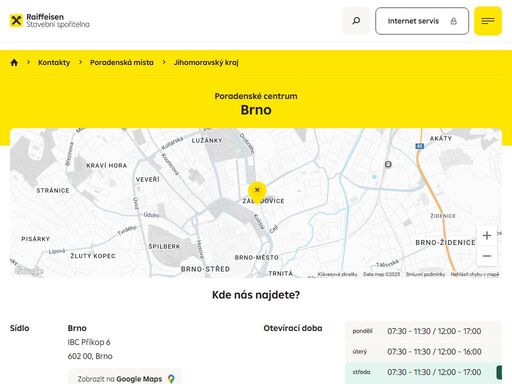The image size is (512, 384).
Task: Click the VEVEŘÍ map label
Action: 148,179
